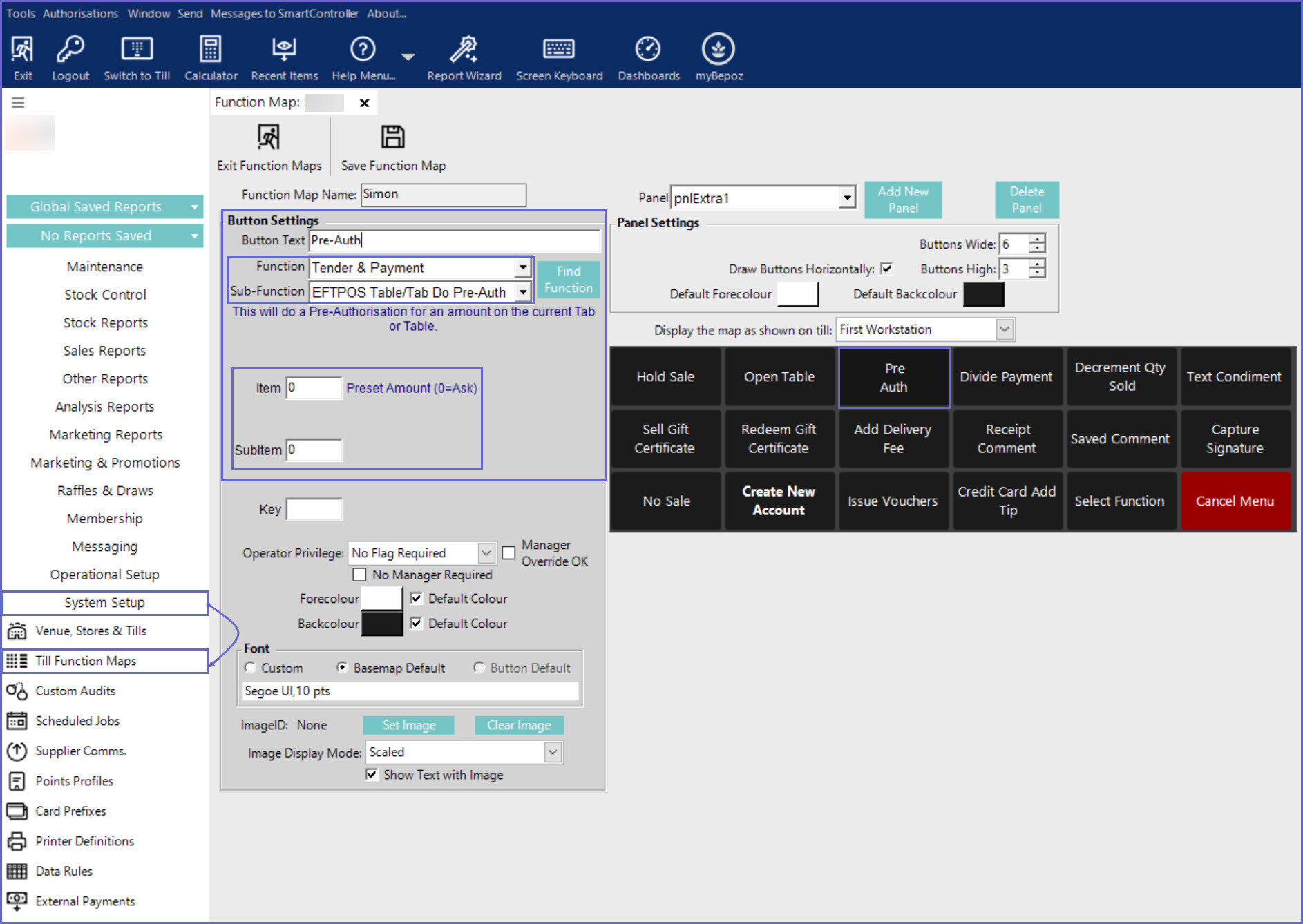Select the Custom font radio button

[251, 668]
